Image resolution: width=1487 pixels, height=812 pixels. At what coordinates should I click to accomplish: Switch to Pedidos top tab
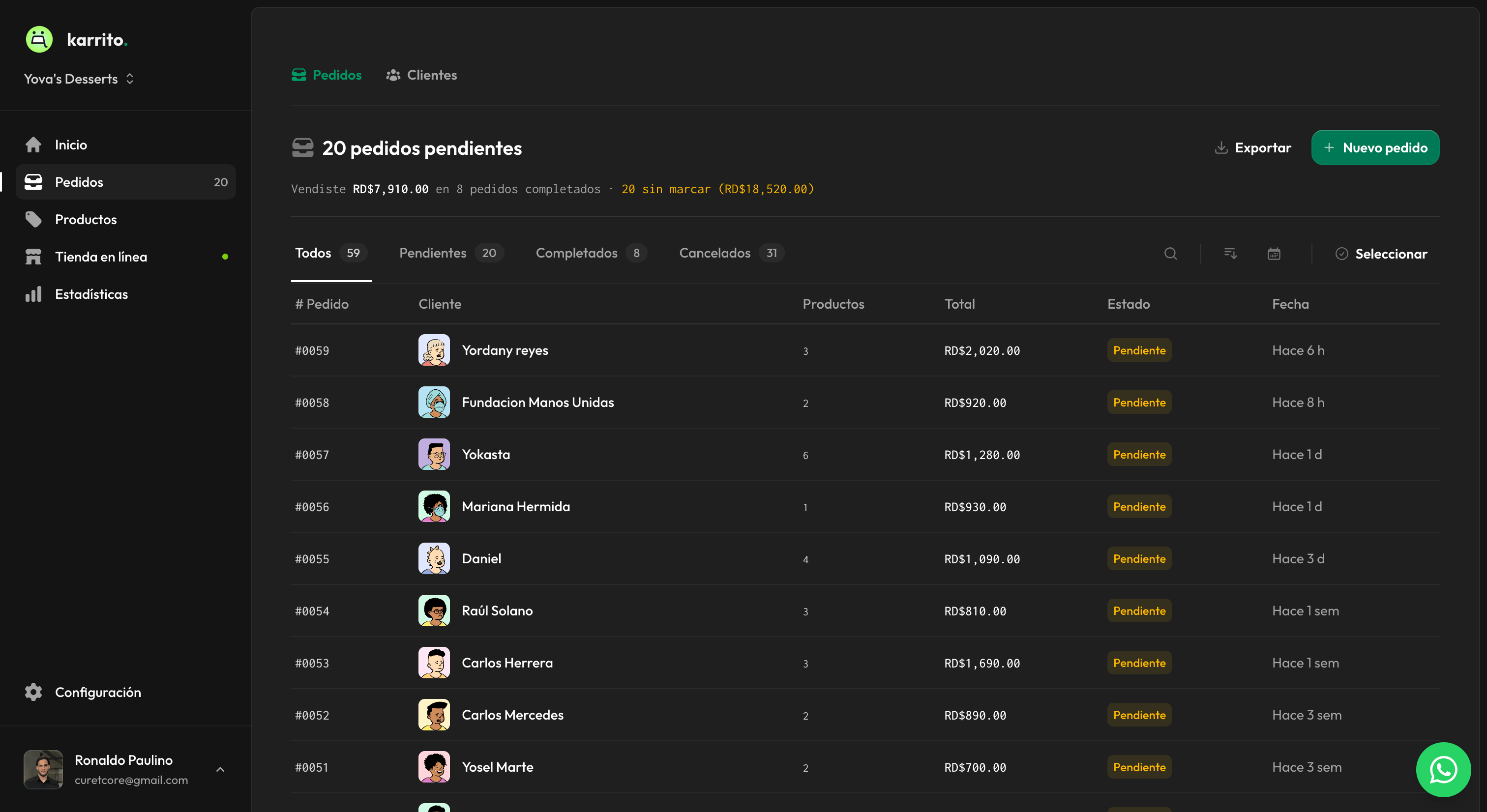point(326,75)
